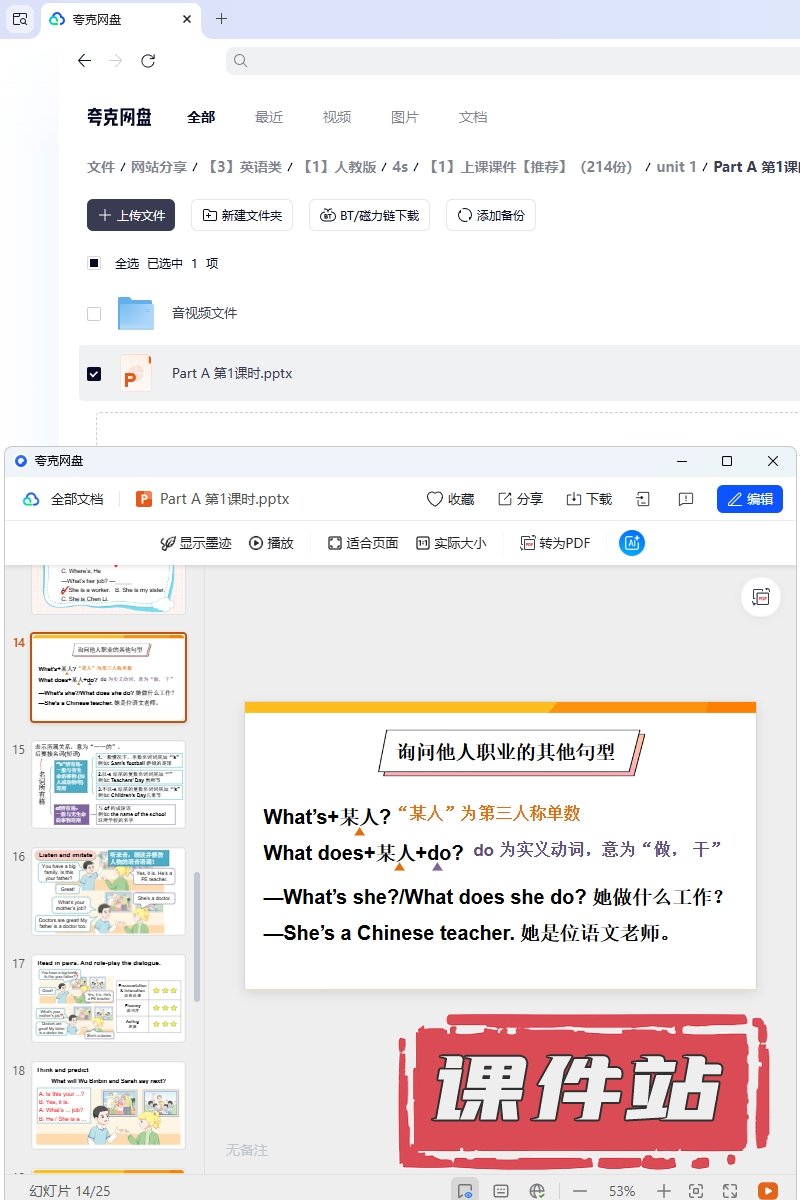
Task: Switch to the 视频 tab
Action: coord(337,117)
